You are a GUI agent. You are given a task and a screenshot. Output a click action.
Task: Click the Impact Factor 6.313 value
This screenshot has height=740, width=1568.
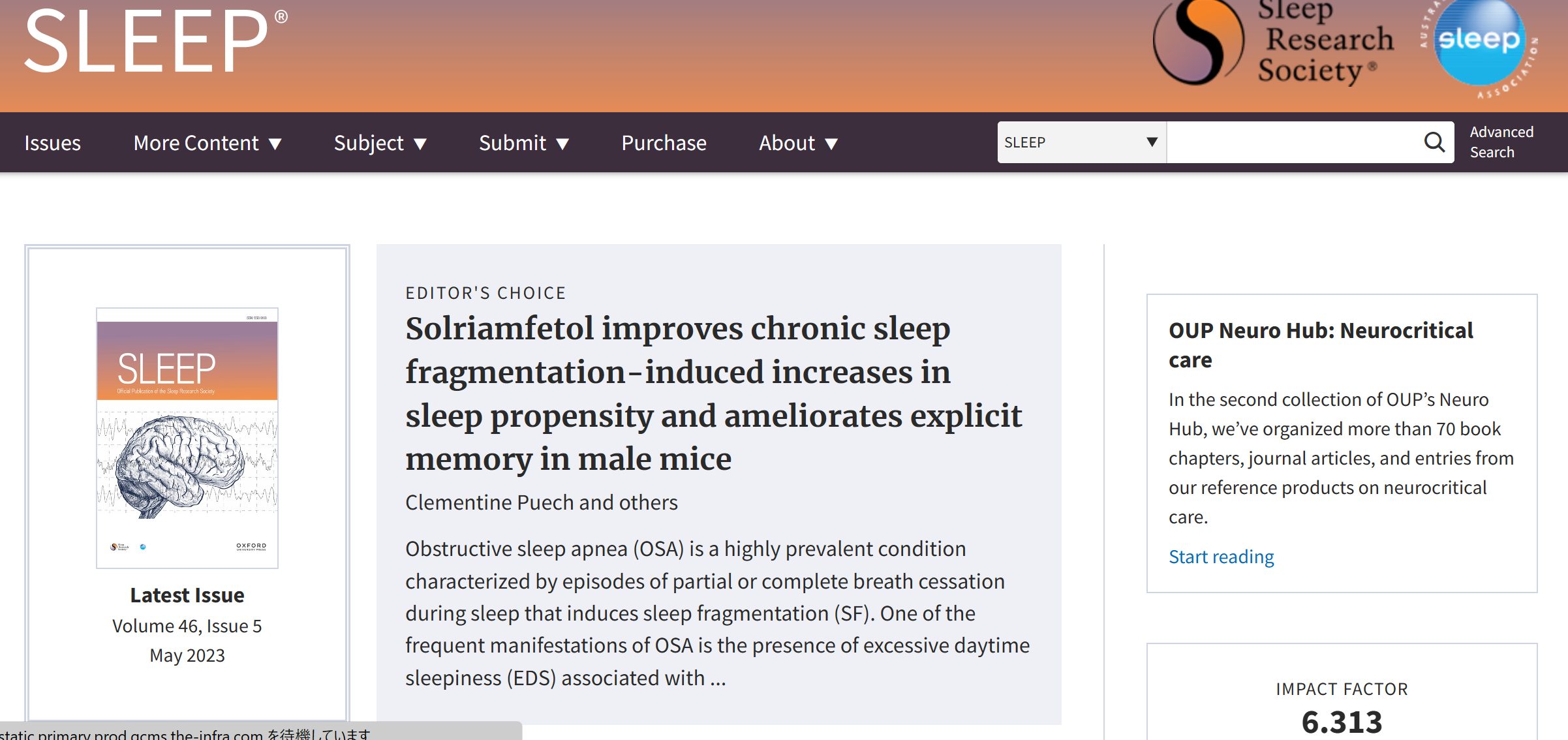click(x=1342, y=722)
